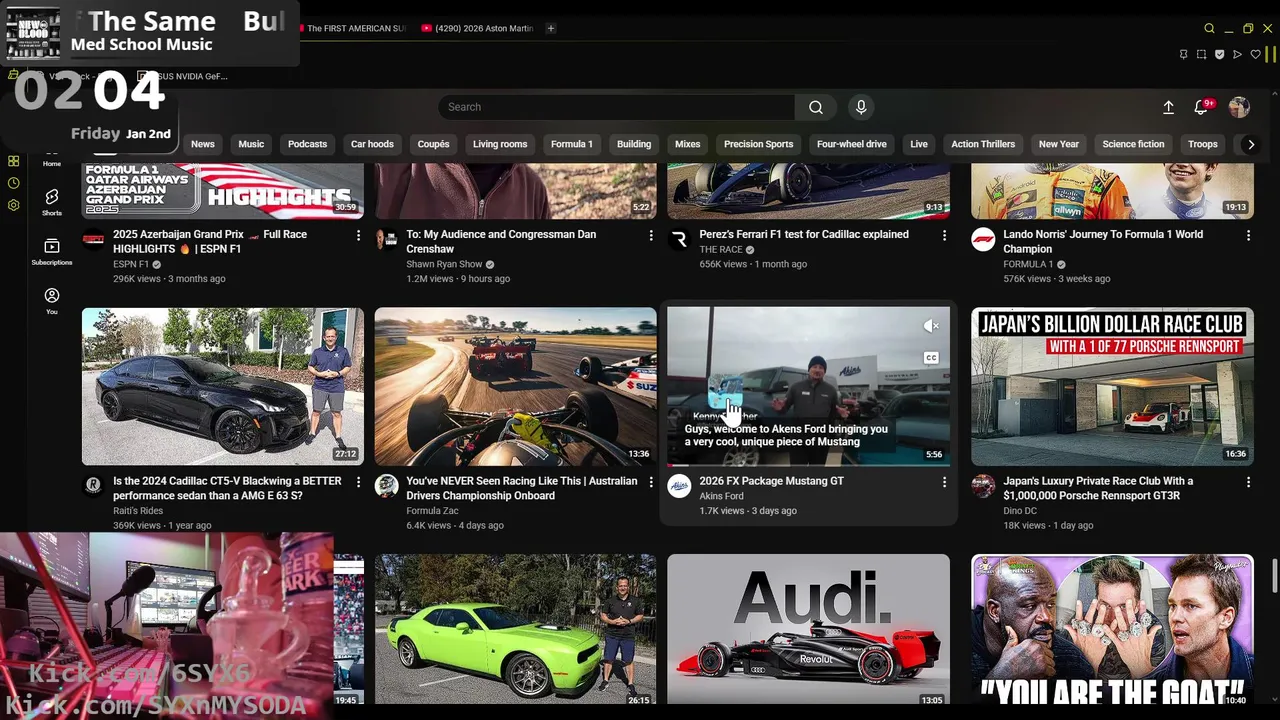Select the News category chip
The width and height of the screenshot is (1280, 720).
(x=203, y=144)
